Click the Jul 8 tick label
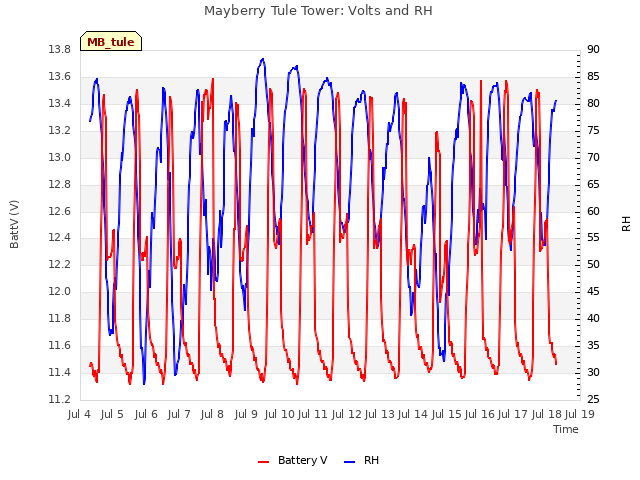Image resolution: width=640 pixels, height=480 pixels. coord(212,414)
